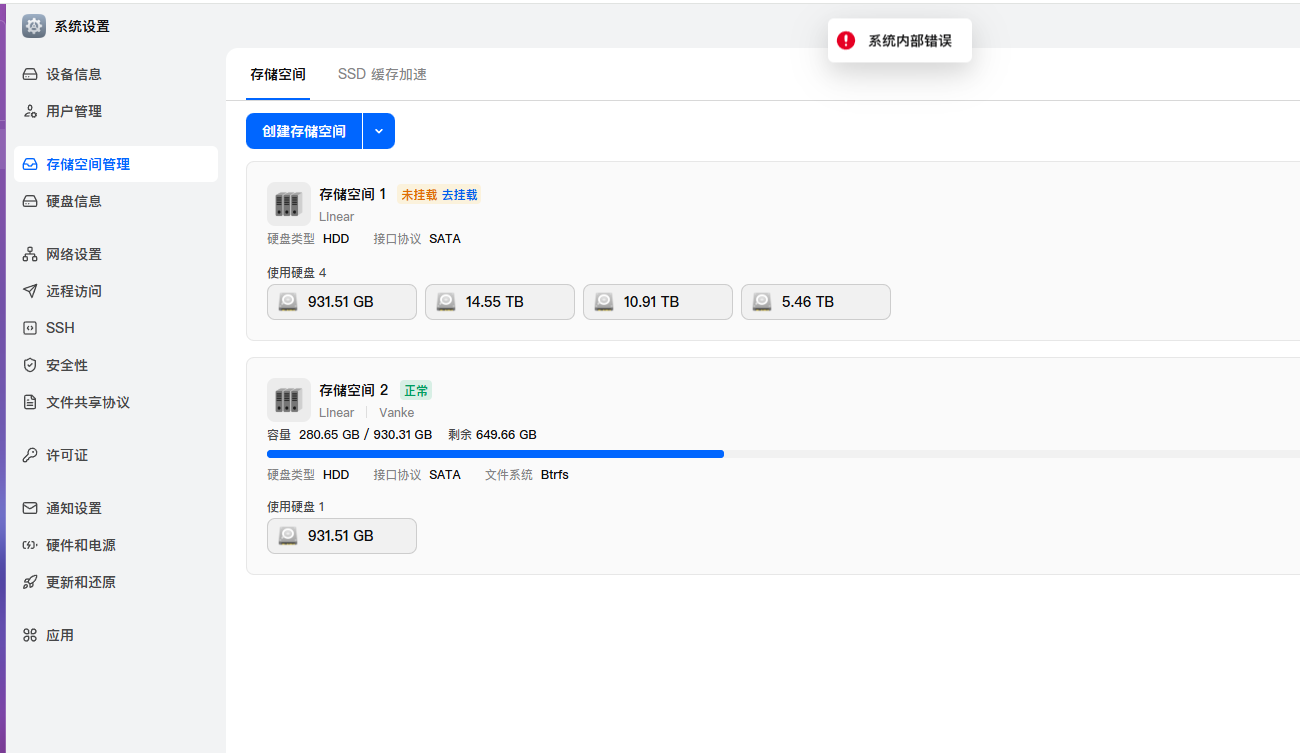Click the disk icon of 10.91 TB drive
This screenshot has width=1300, height=753.
point(604,301)
